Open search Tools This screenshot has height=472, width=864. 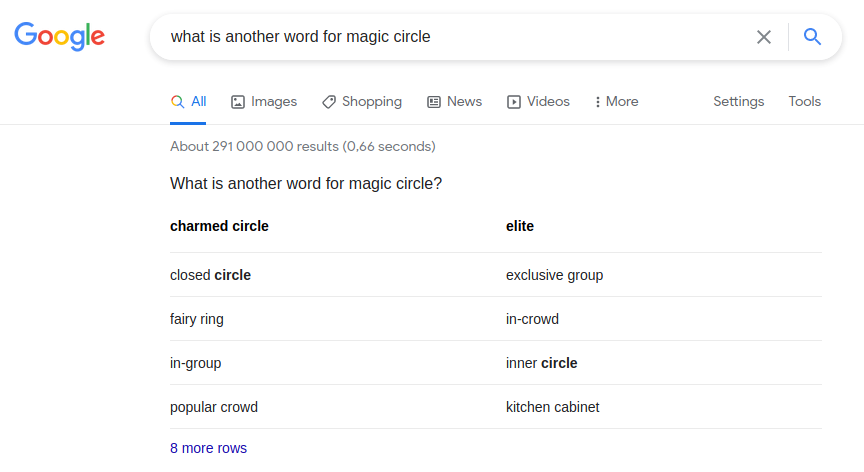click(x=804, y=102)
